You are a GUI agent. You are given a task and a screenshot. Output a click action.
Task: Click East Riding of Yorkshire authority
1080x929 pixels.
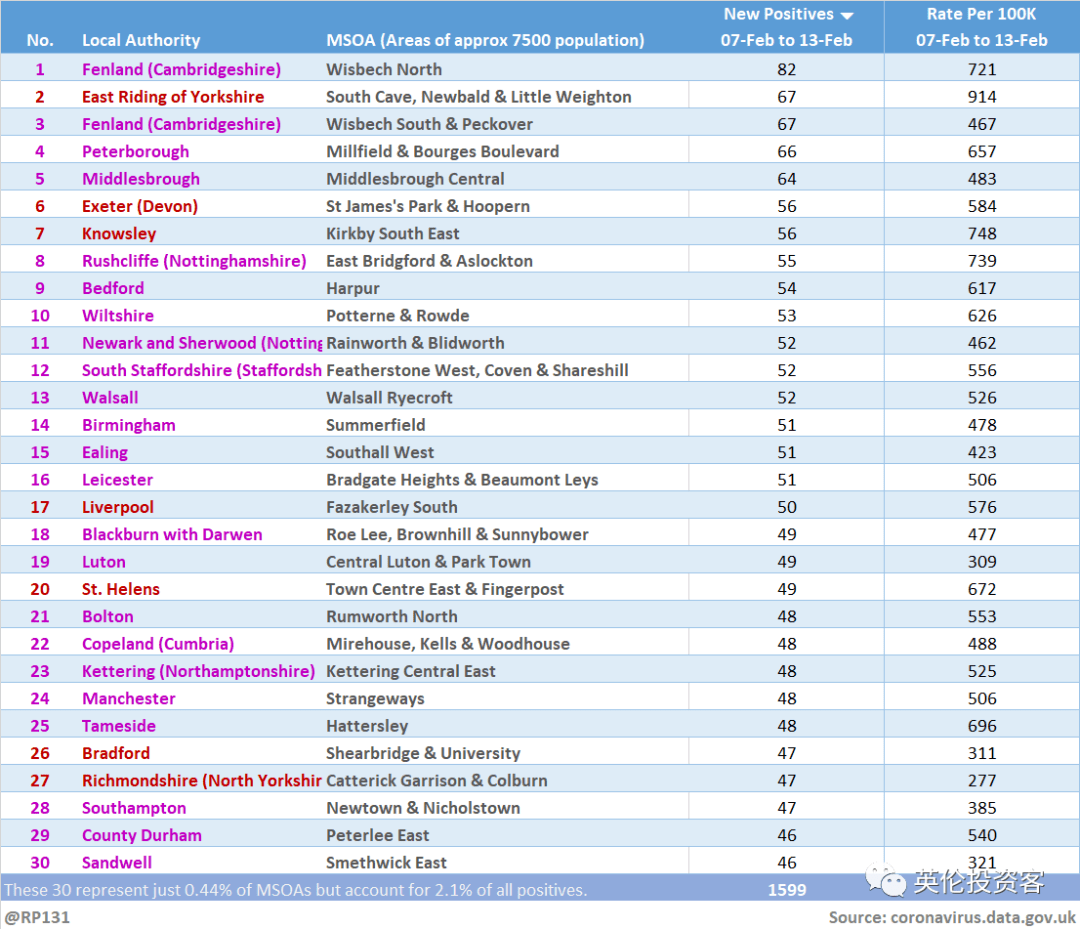tap(173, 97)
